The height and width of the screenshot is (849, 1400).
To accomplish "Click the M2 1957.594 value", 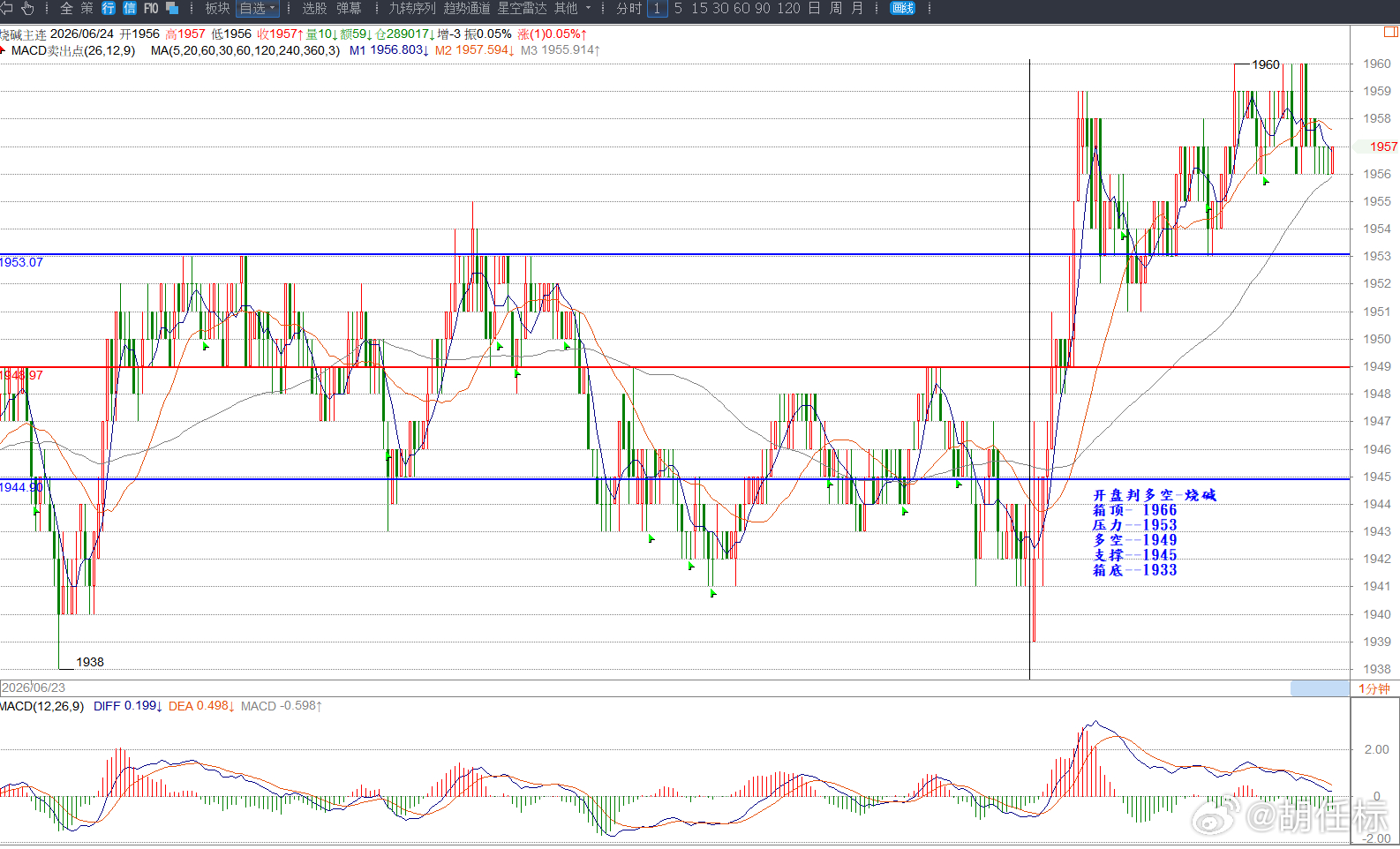I will coord(475,50).
